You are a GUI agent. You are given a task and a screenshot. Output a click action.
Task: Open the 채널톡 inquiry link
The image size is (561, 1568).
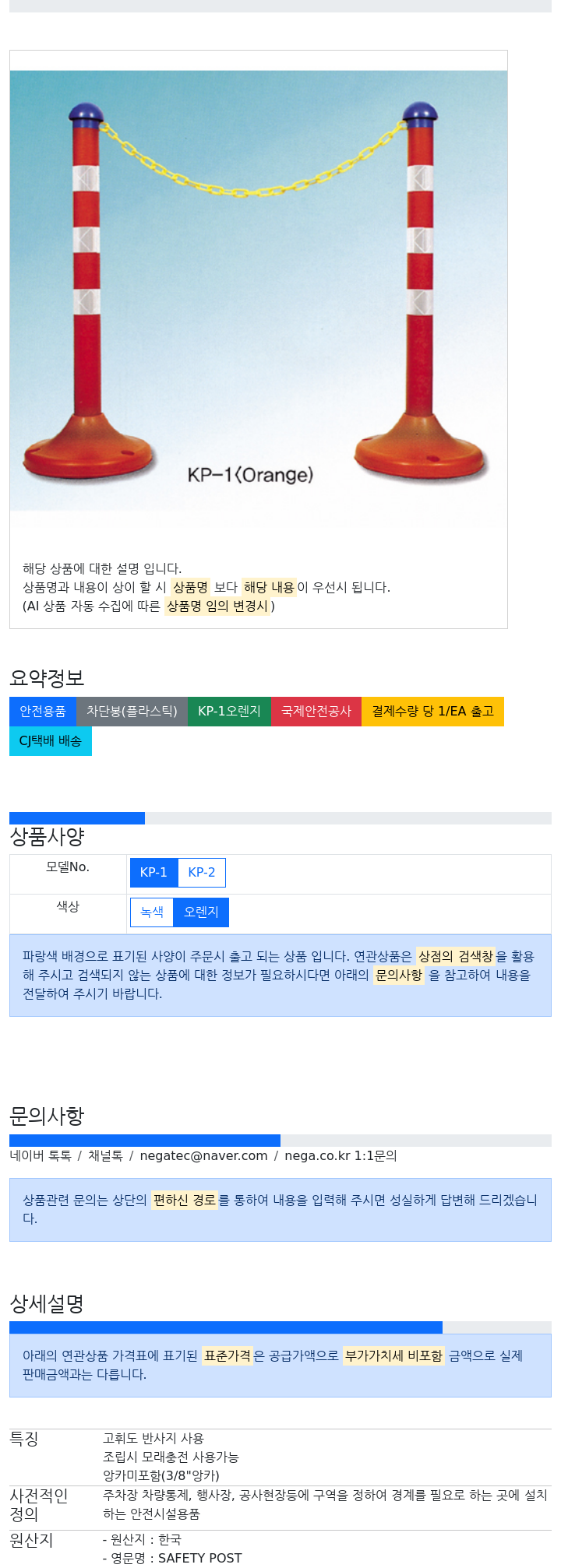pyautogui.click(x=105, y=1156)
